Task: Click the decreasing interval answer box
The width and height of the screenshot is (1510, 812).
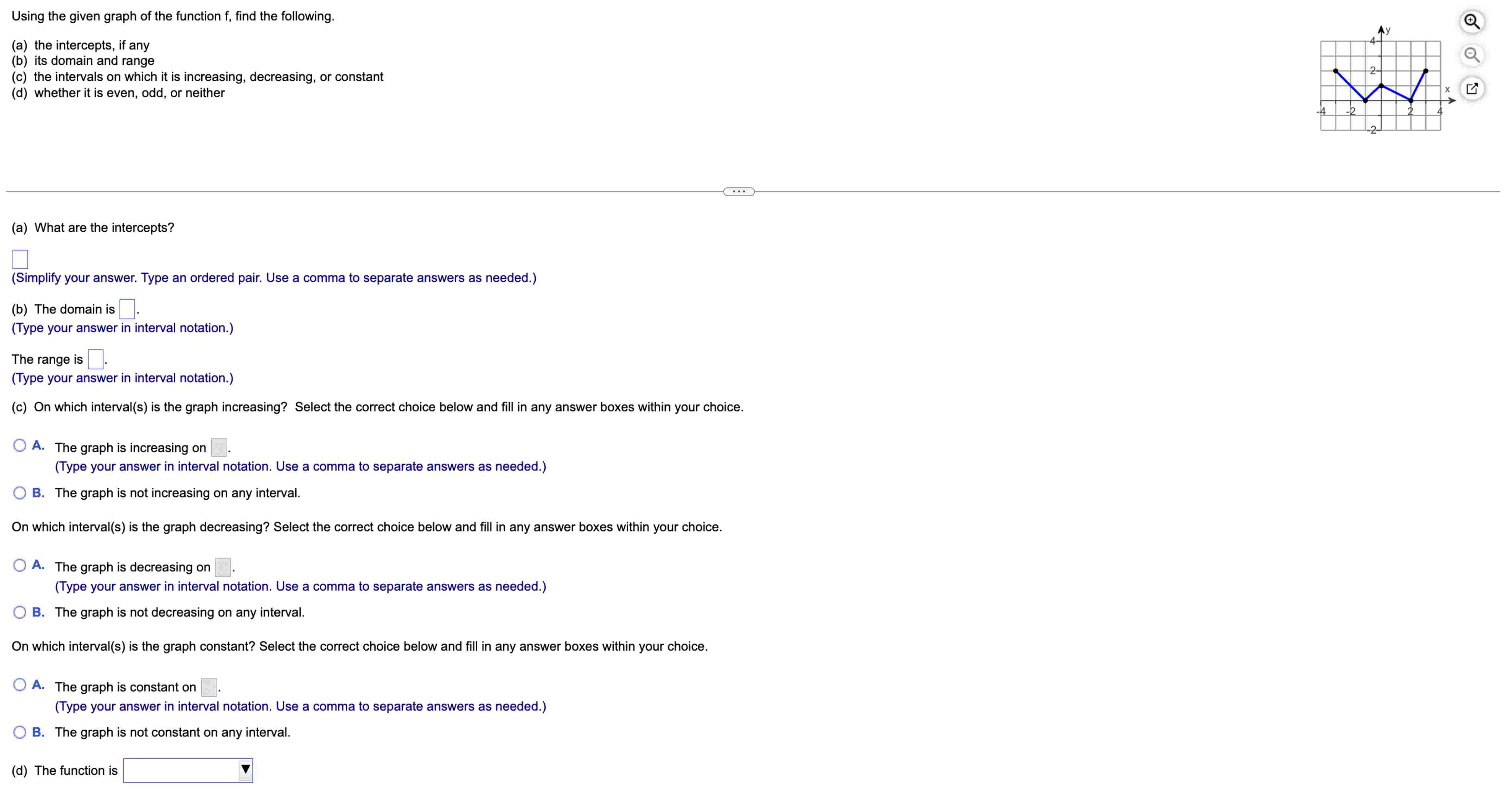Action: (223, 567)
